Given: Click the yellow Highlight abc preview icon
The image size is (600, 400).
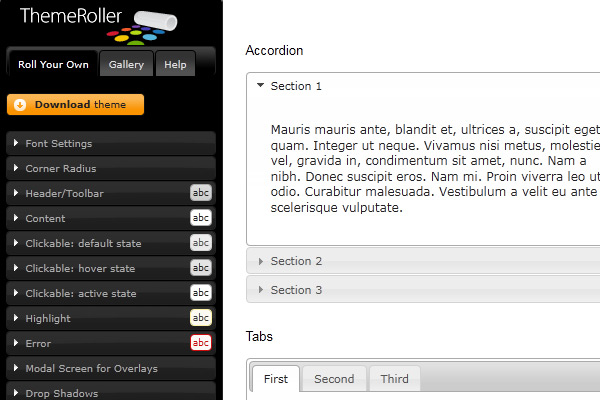Looking at the screenshot, I should pyautogui.click(x=201, y=318).
